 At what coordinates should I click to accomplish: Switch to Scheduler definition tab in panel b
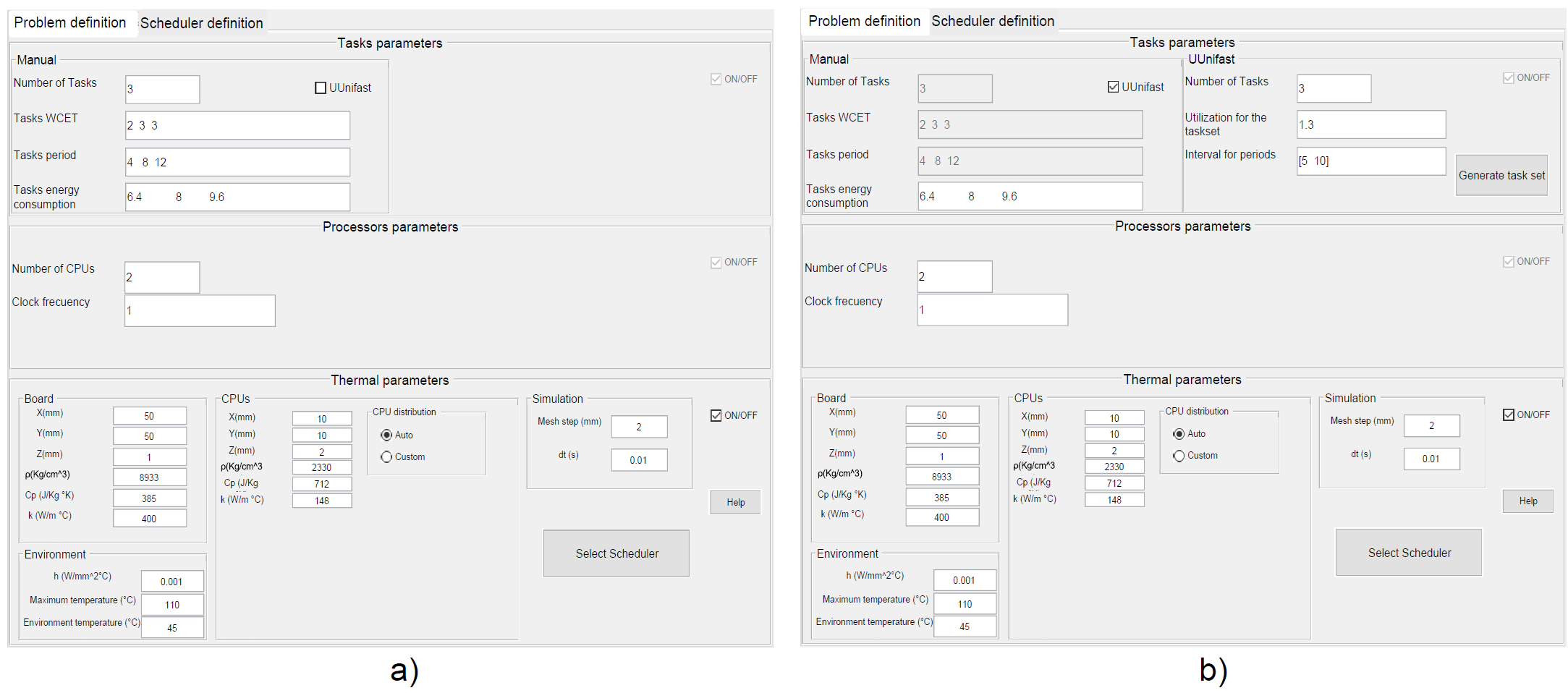point(992,21)
